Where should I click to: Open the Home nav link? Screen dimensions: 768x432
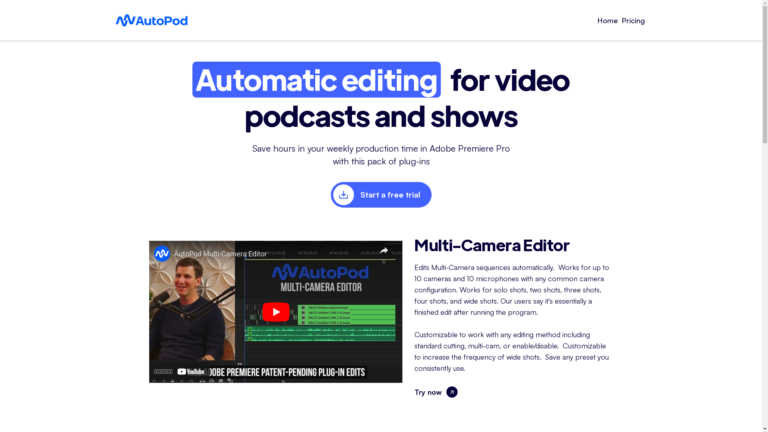607,21
